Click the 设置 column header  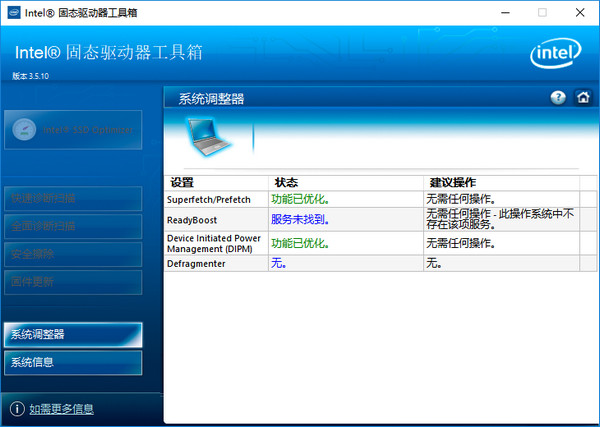[216, 183]
